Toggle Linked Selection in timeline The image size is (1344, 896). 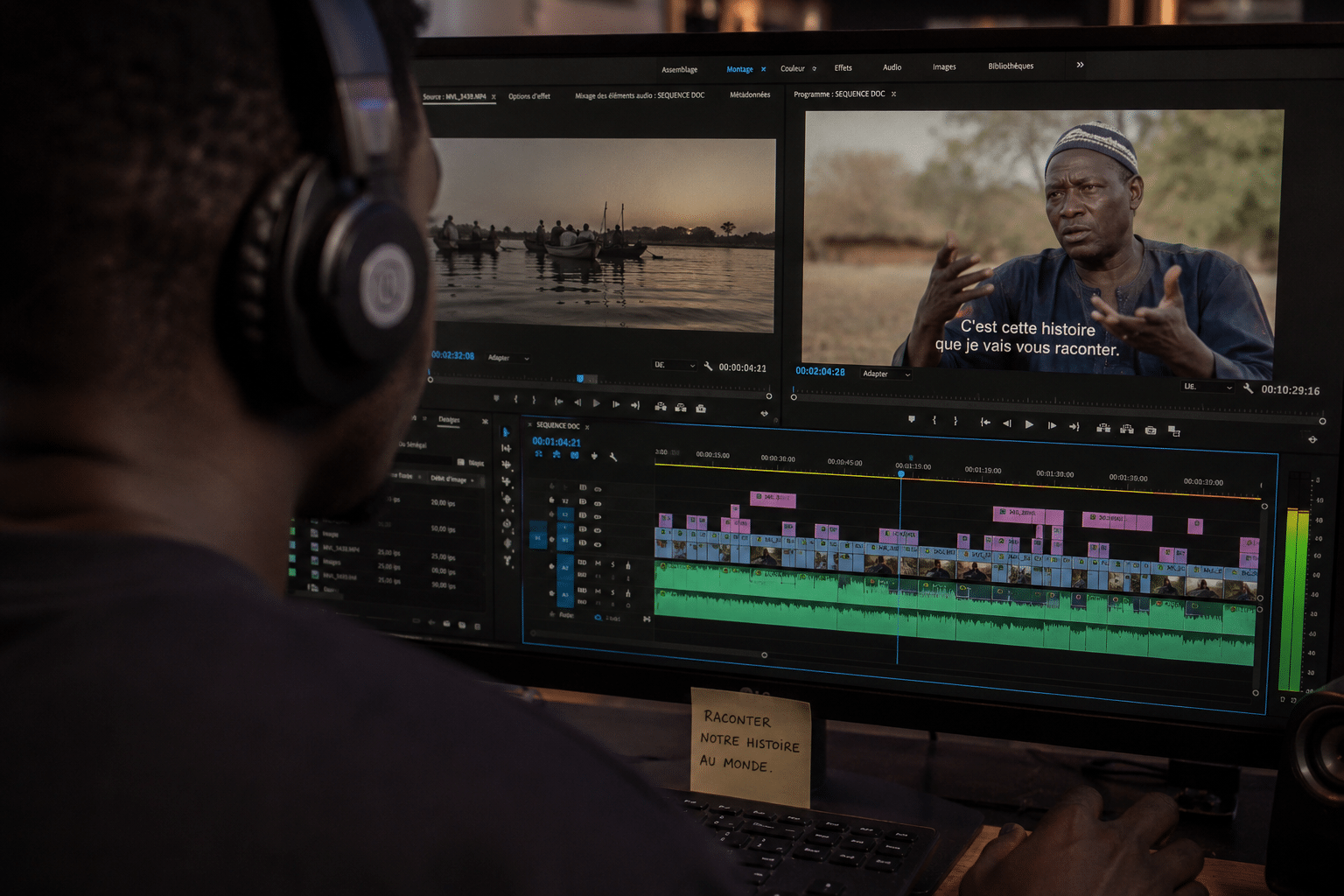coord(575,455)
